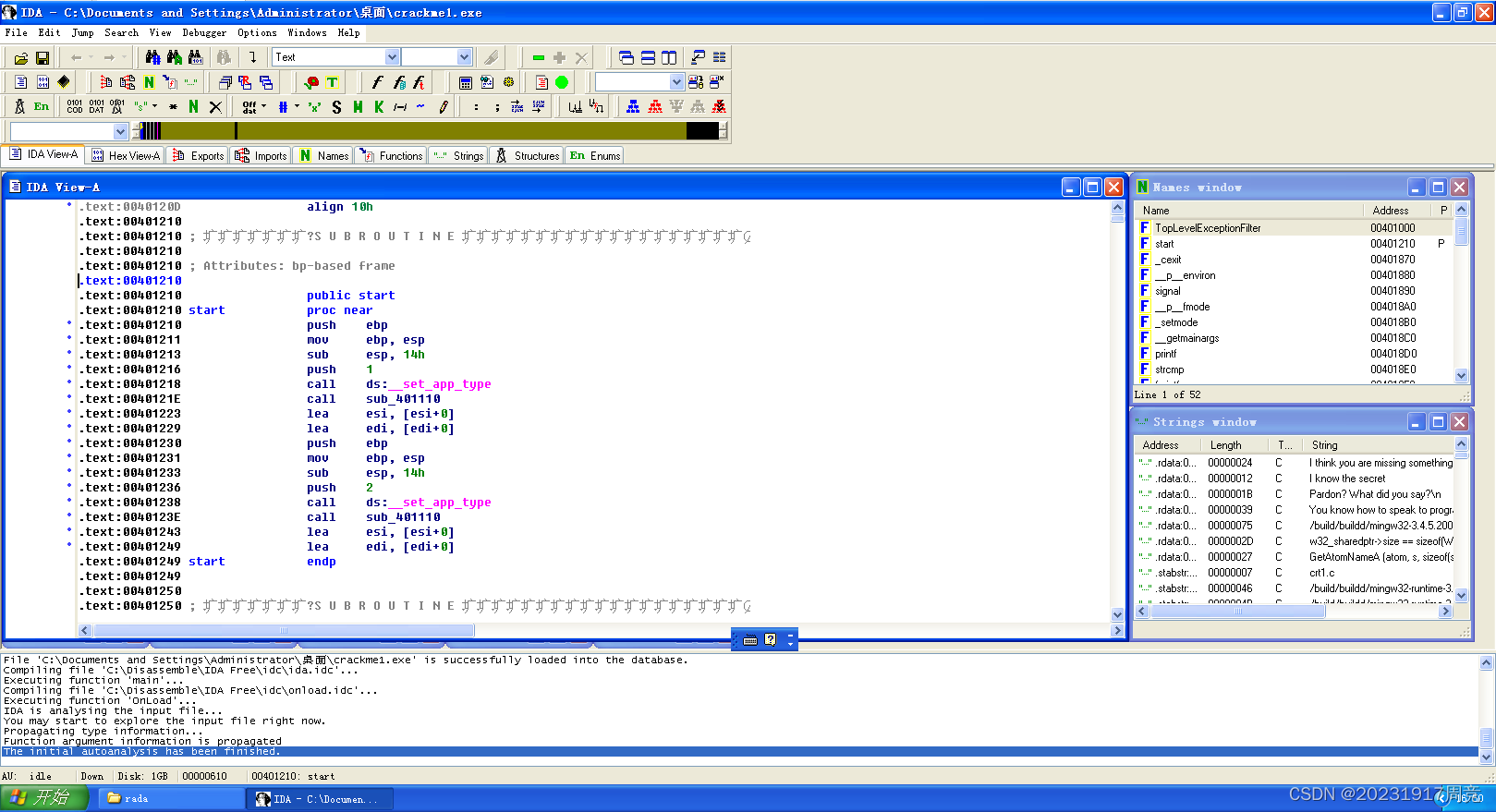The height and width of the screenshot is (812, 1496).
Task: Open the rada taskbar item
Action: tap(172, 798)
